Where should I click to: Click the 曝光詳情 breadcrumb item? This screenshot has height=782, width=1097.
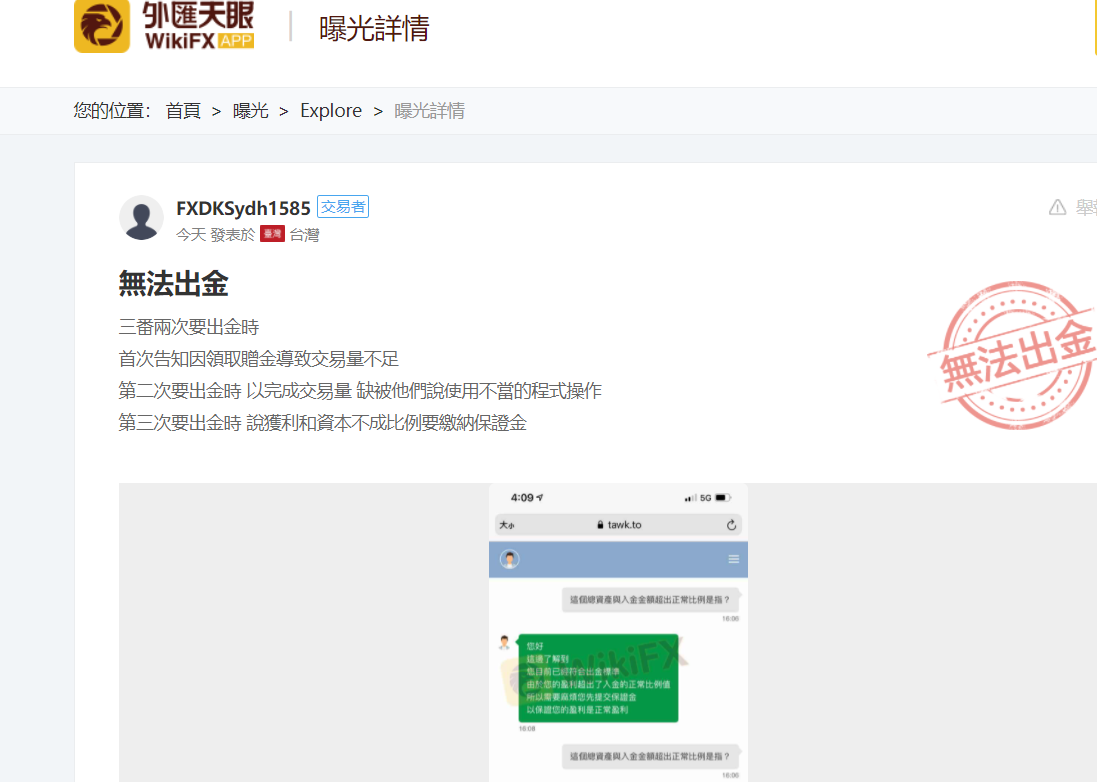[x=429, y=111]
